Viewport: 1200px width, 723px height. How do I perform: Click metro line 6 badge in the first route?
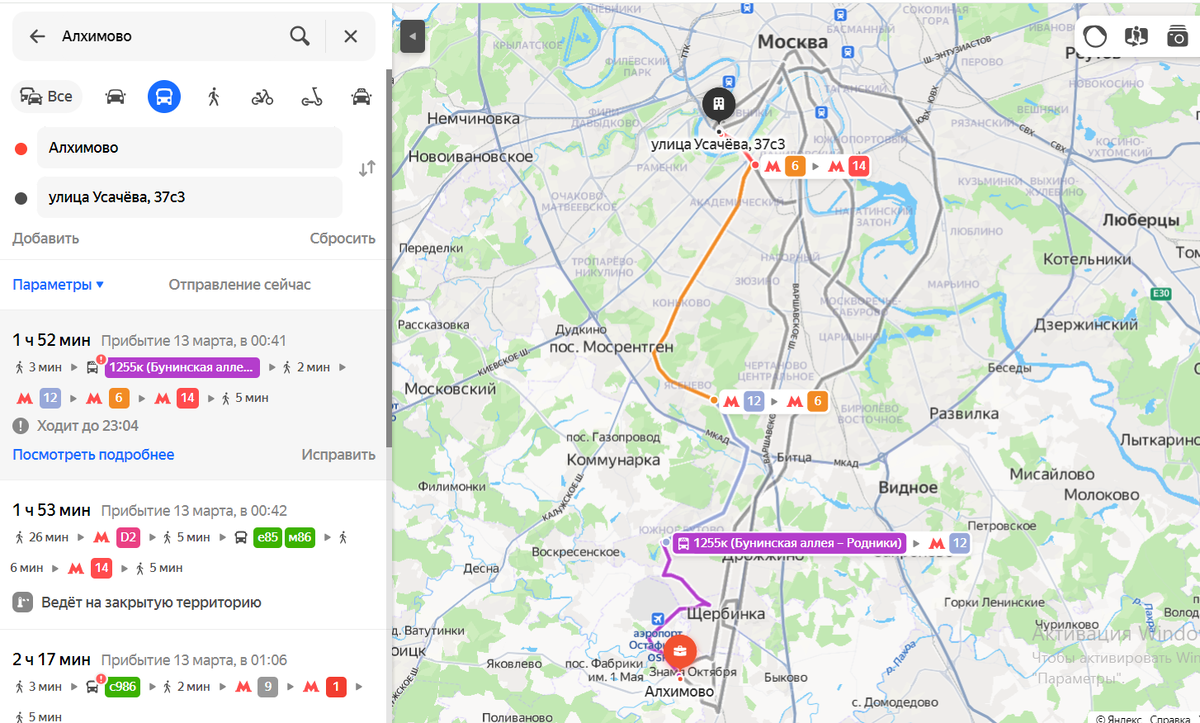click(x=120, y=398)
